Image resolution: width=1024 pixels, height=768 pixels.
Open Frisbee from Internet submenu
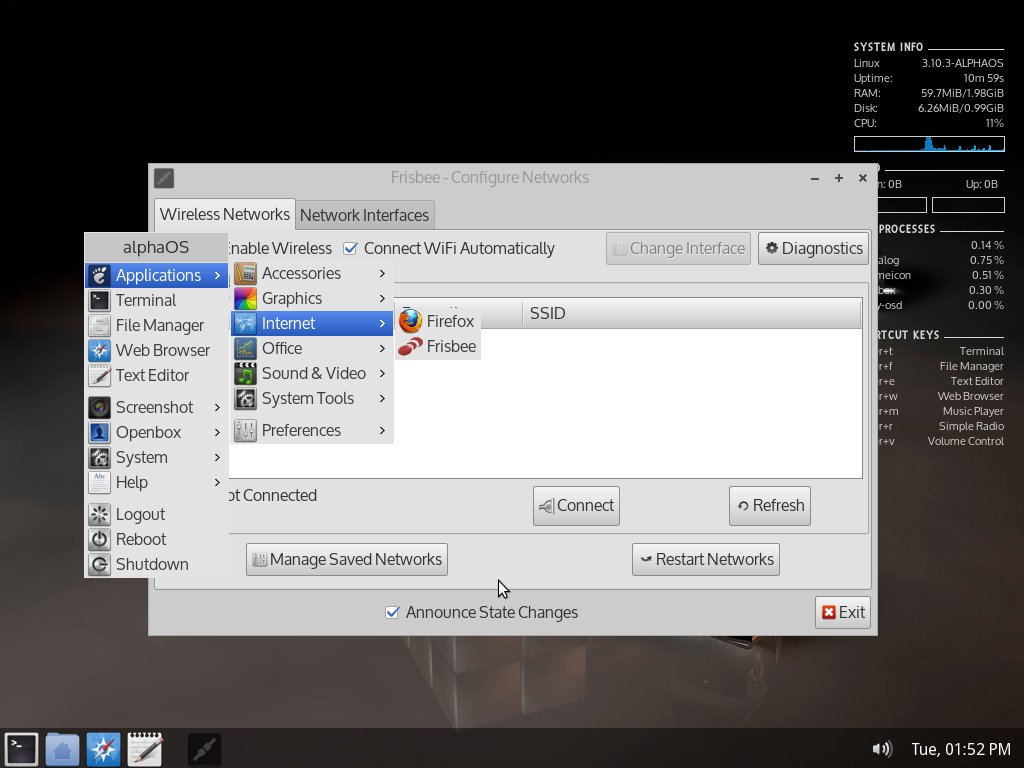click(438, 346)
